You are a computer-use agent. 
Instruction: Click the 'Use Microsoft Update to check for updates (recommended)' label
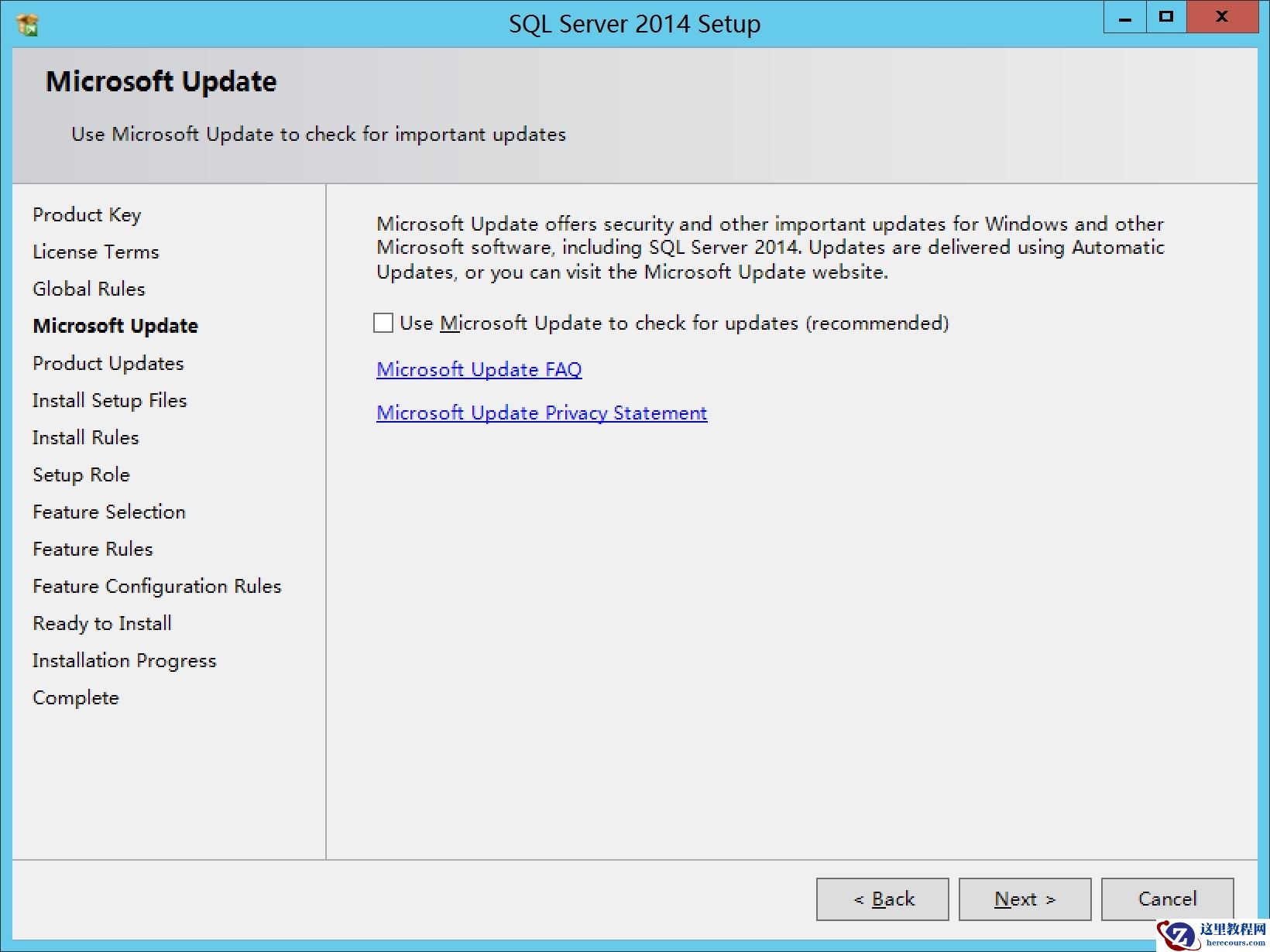[674, 324]
